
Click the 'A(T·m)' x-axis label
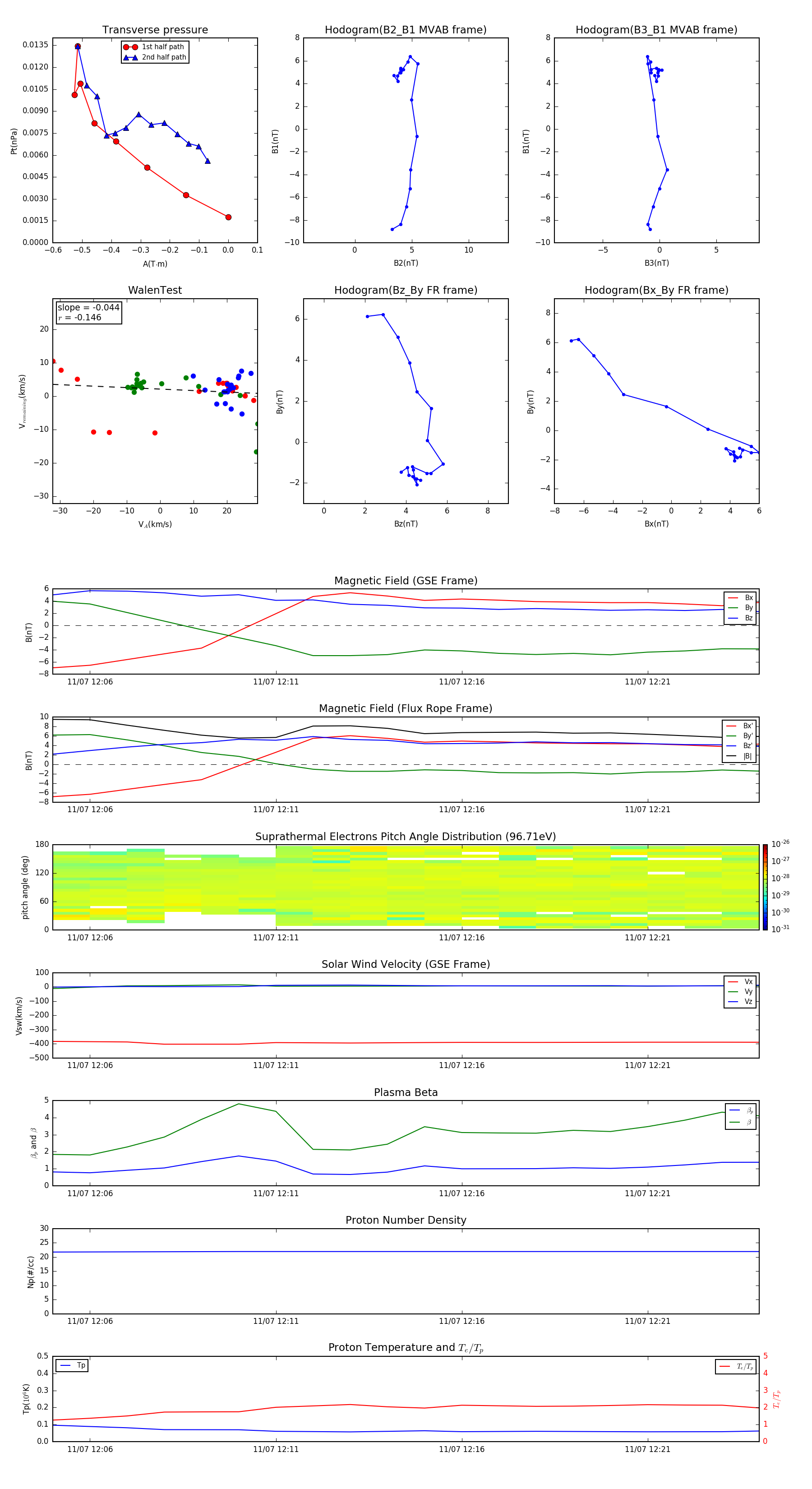(x=155, y=264)
